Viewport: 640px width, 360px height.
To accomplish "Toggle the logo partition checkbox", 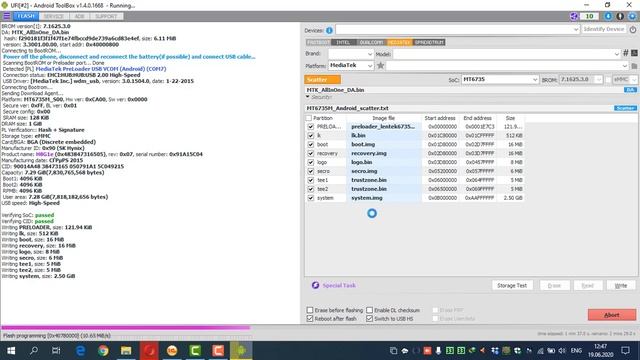I will click(311, 162).
